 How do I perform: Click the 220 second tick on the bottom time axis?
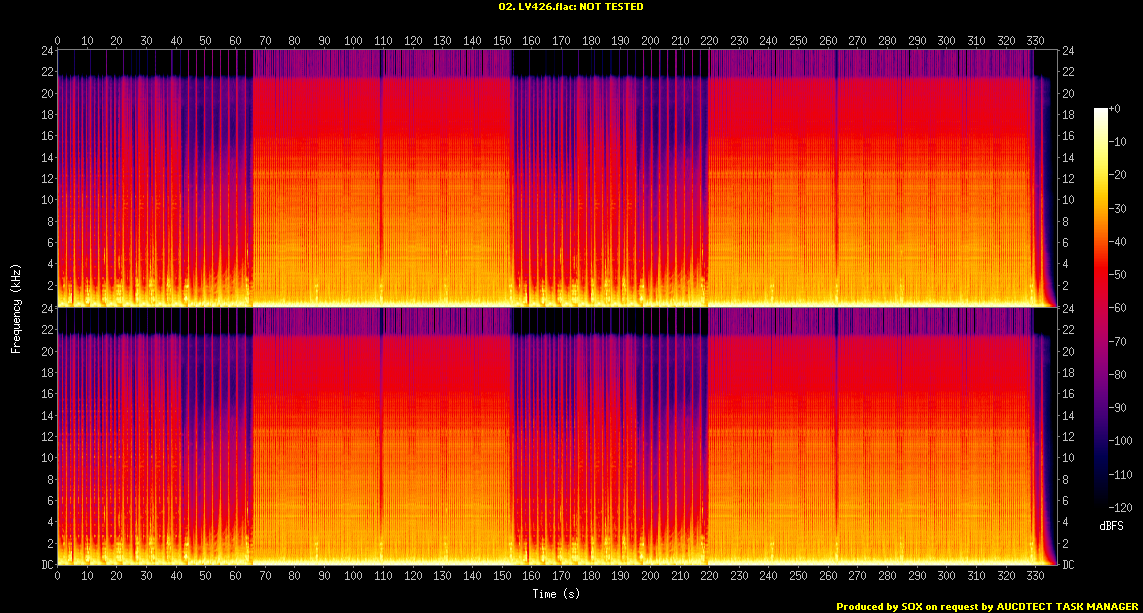click(709, 577)
